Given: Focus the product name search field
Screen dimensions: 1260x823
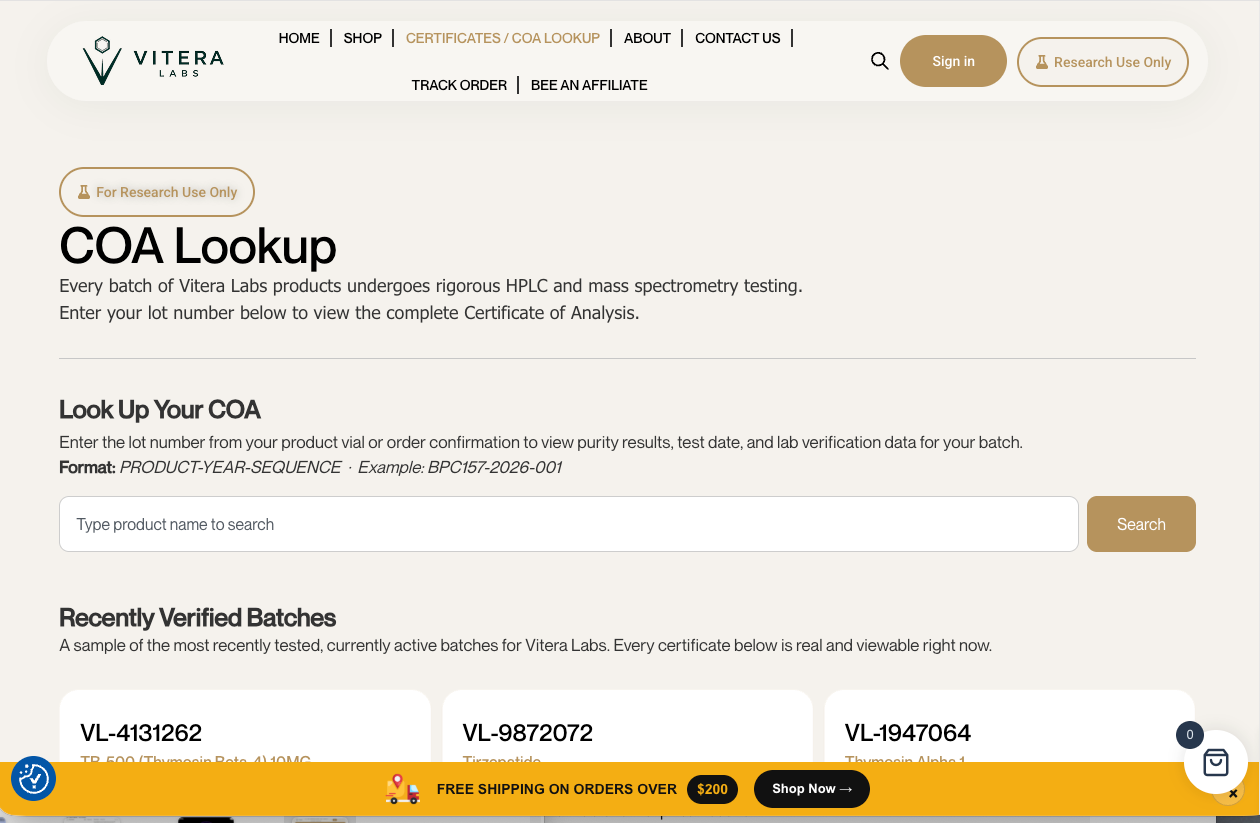Looking at the screenshot, I should 568,524.
